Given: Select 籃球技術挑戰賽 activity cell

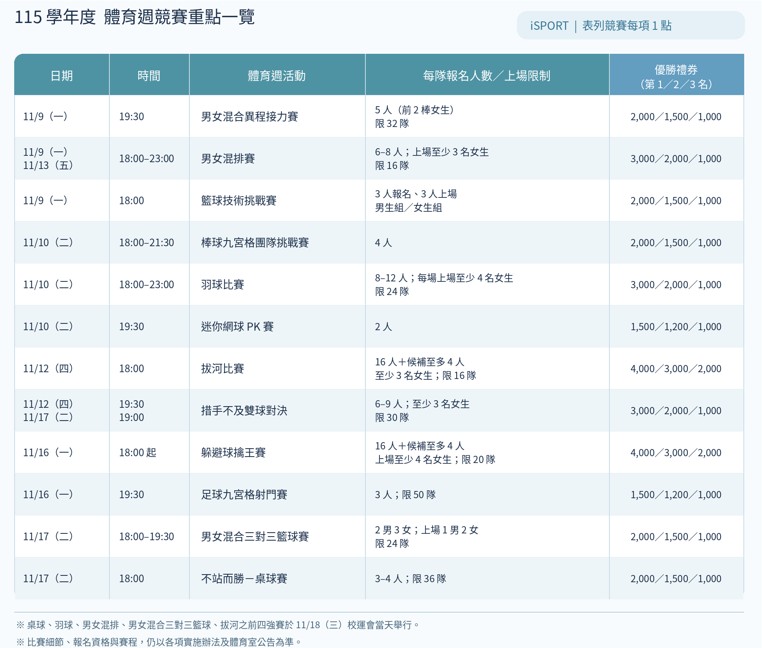Looking at the screenshot, I should coord(277,200).
